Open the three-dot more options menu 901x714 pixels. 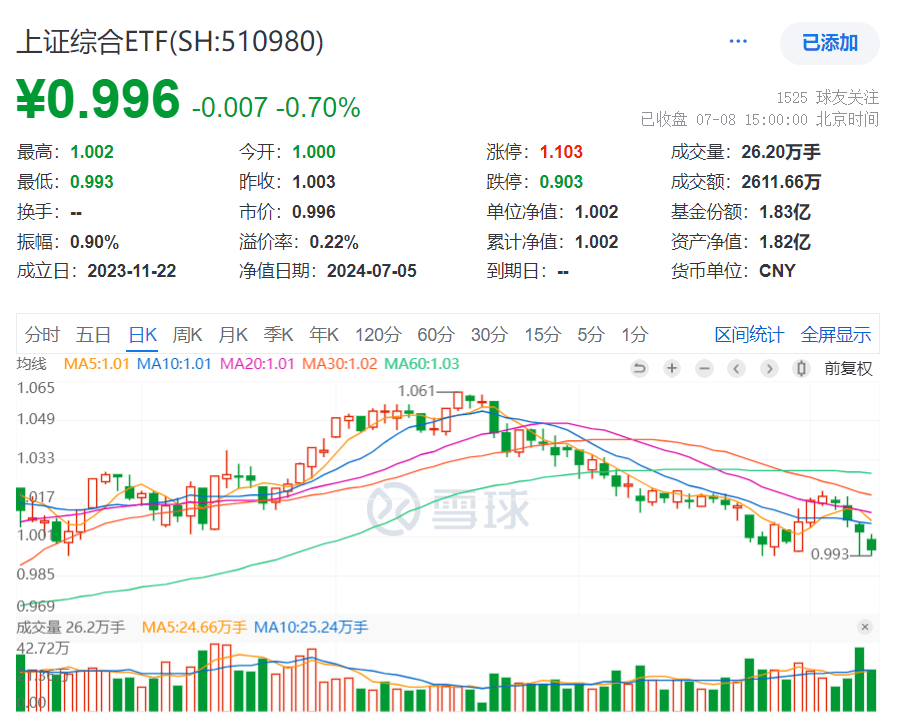click(x=738, y=41)
